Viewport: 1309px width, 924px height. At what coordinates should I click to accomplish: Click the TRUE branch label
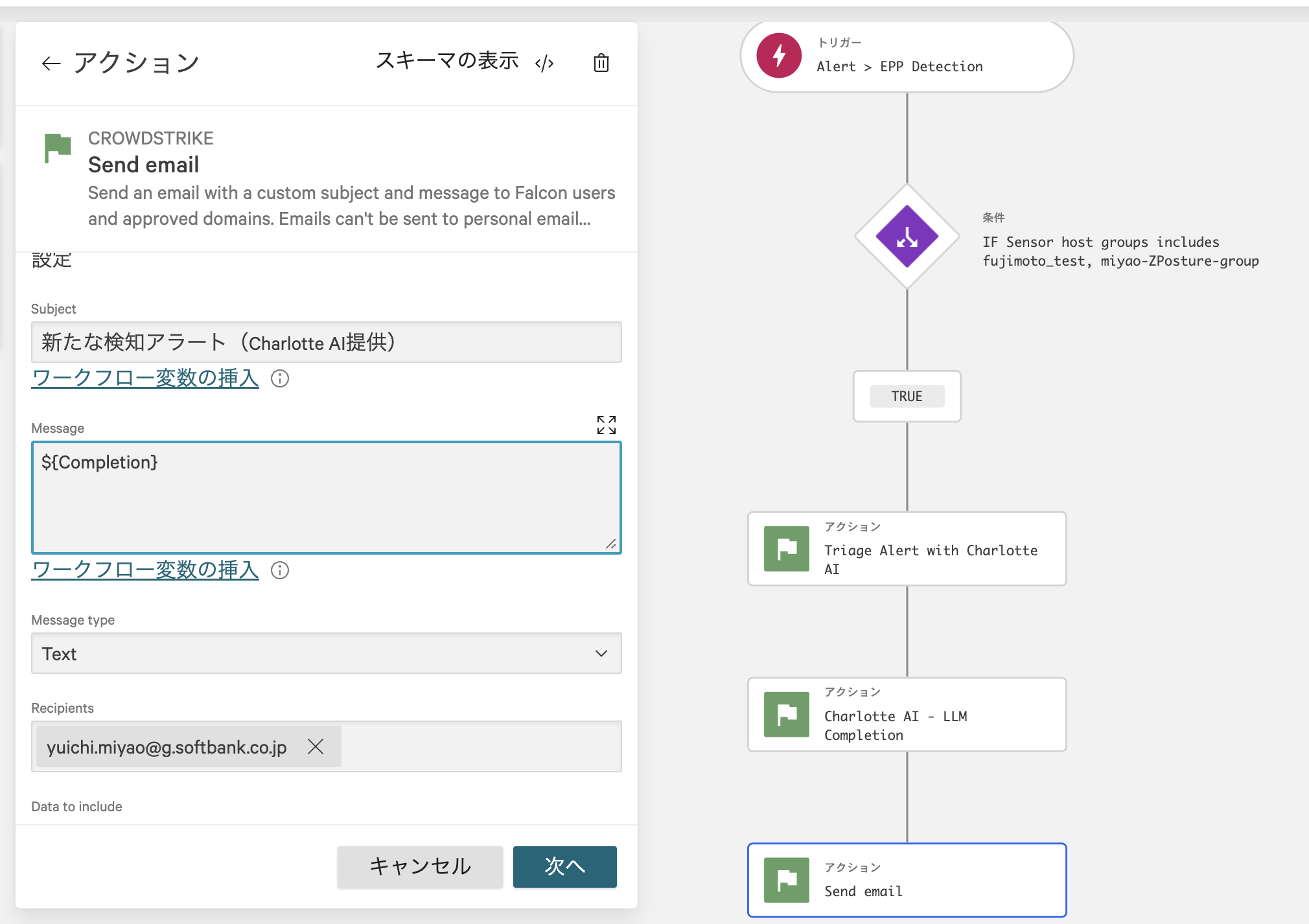click(x=907, y=396)
